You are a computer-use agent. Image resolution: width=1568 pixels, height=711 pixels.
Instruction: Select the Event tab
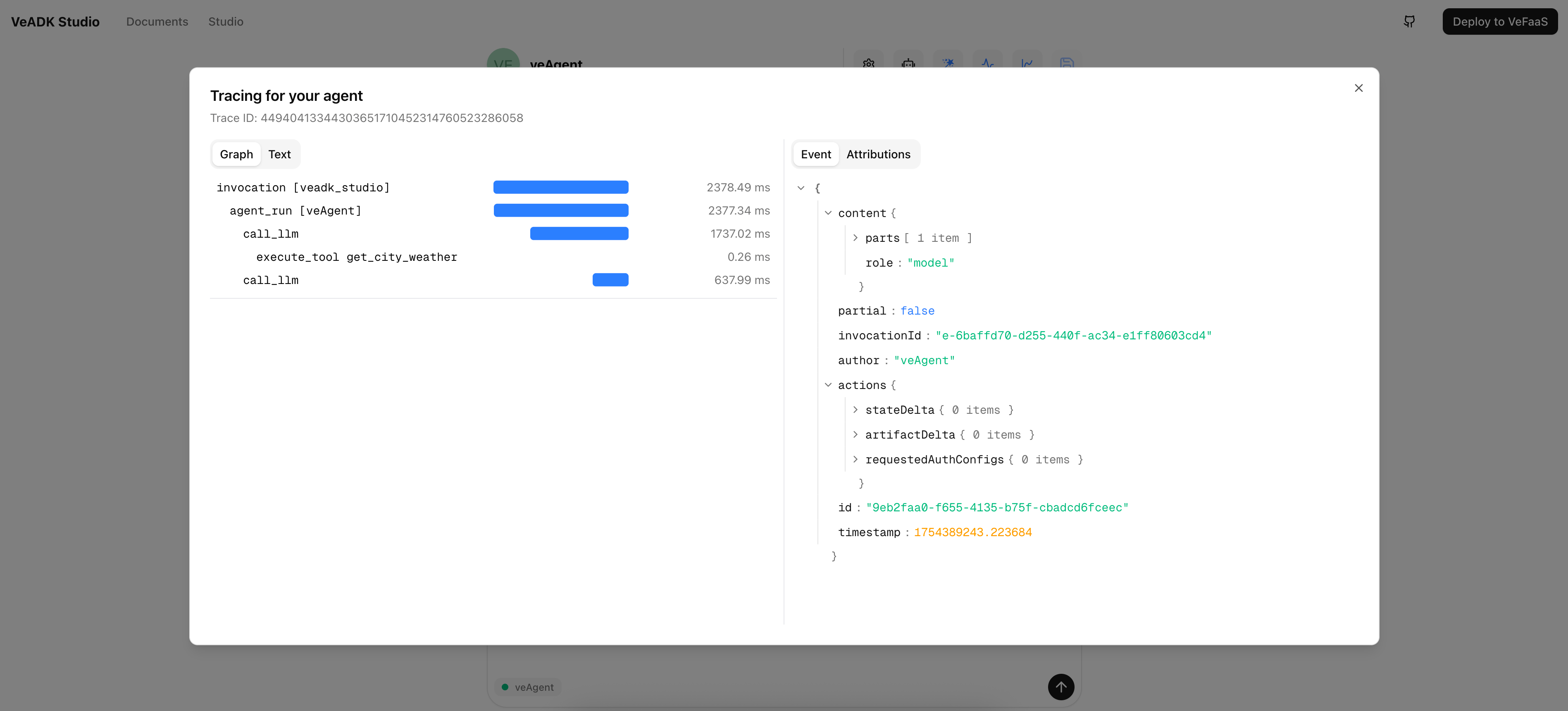pyautogui.click(x=816, y=155)
